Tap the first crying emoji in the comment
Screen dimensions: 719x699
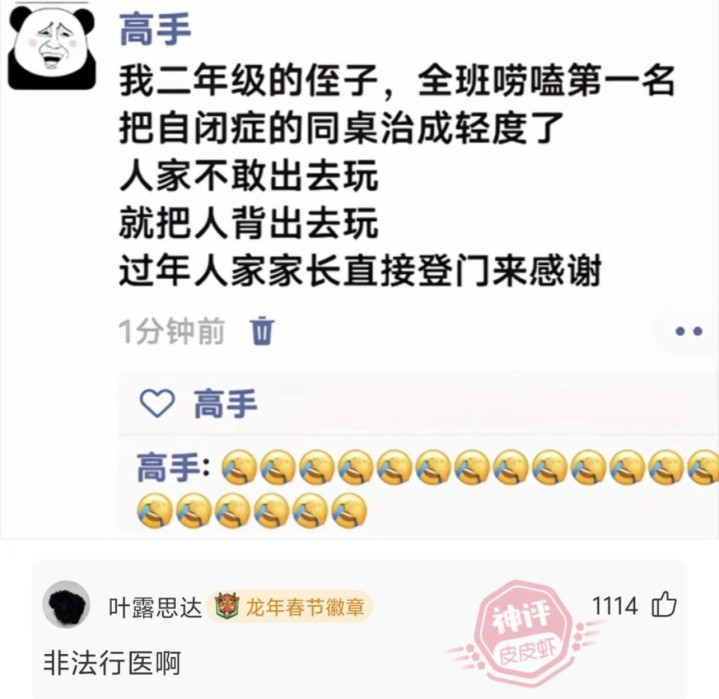pos(239,467)
